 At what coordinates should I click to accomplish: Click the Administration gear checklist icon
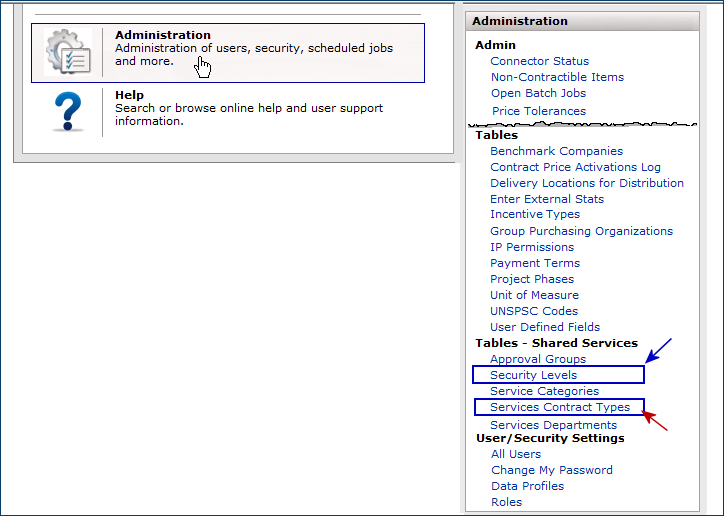pyautogui.click(x=68, y=53)
